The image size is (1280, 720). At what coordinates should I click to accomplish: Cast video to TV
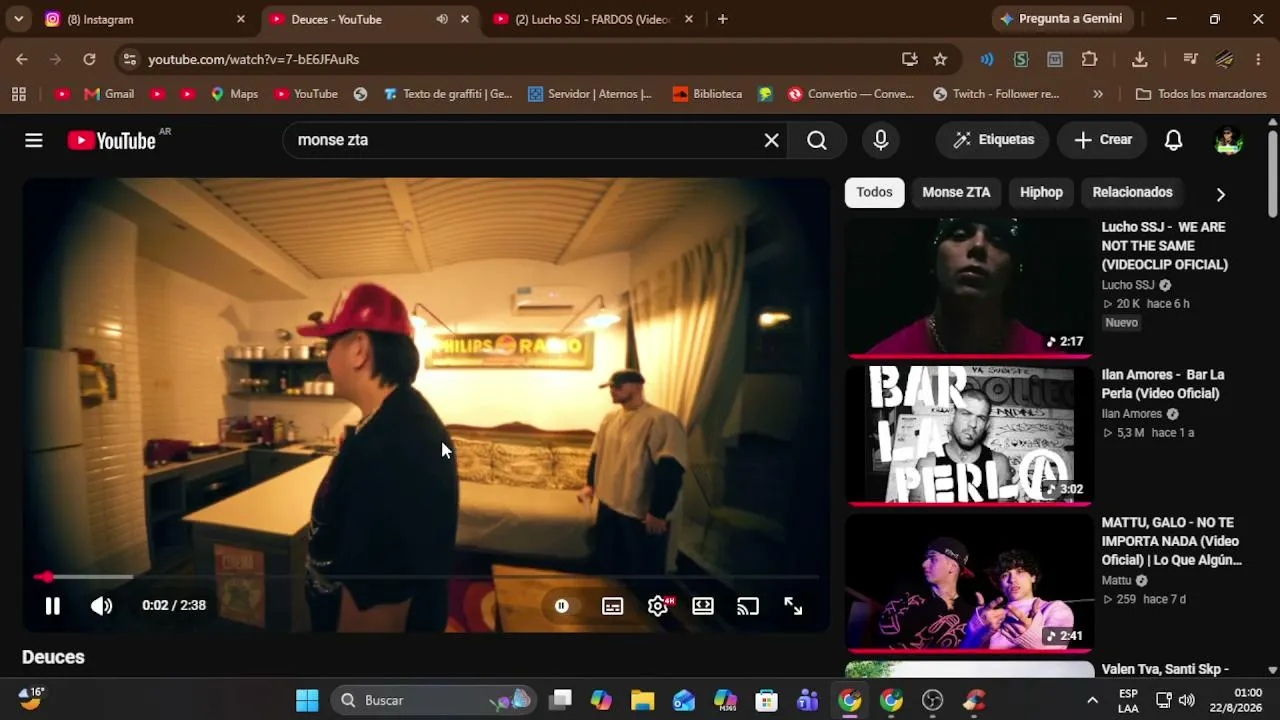748,606
